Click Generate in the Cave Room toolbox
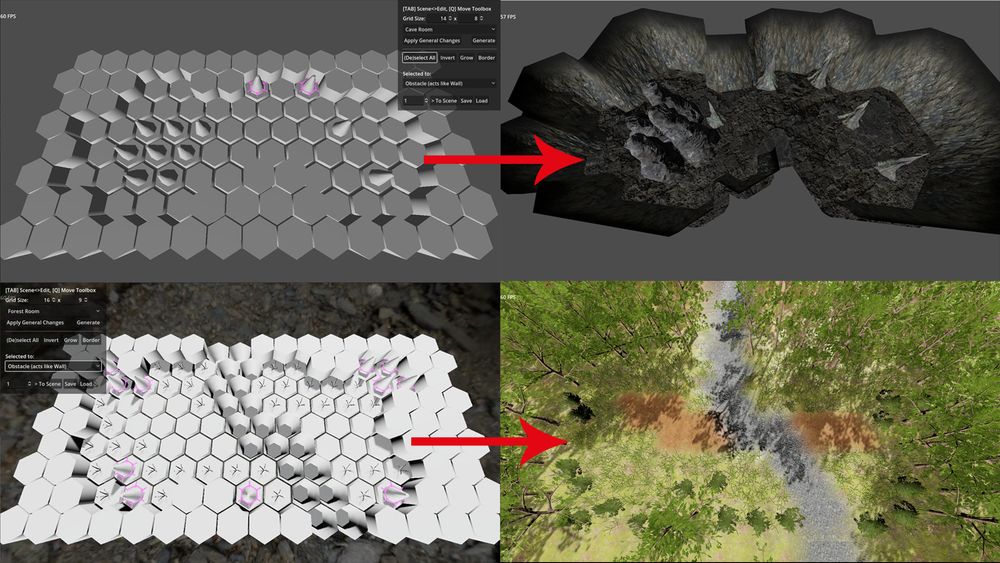 [483, 40]
